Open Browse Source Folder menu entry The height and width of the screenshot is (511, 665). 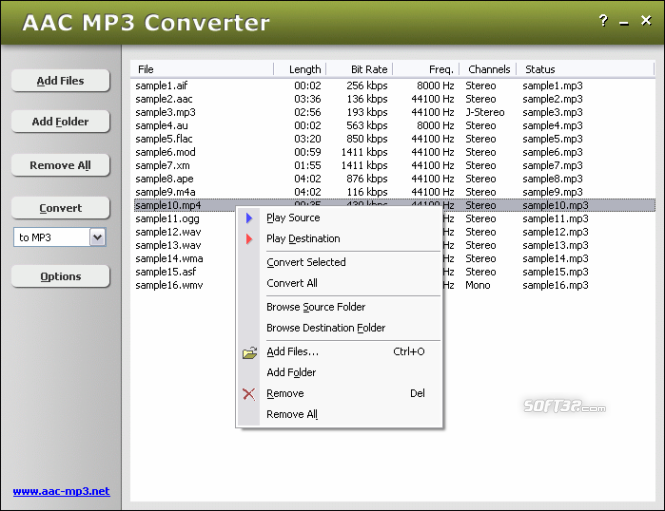(x=316, y=307)
